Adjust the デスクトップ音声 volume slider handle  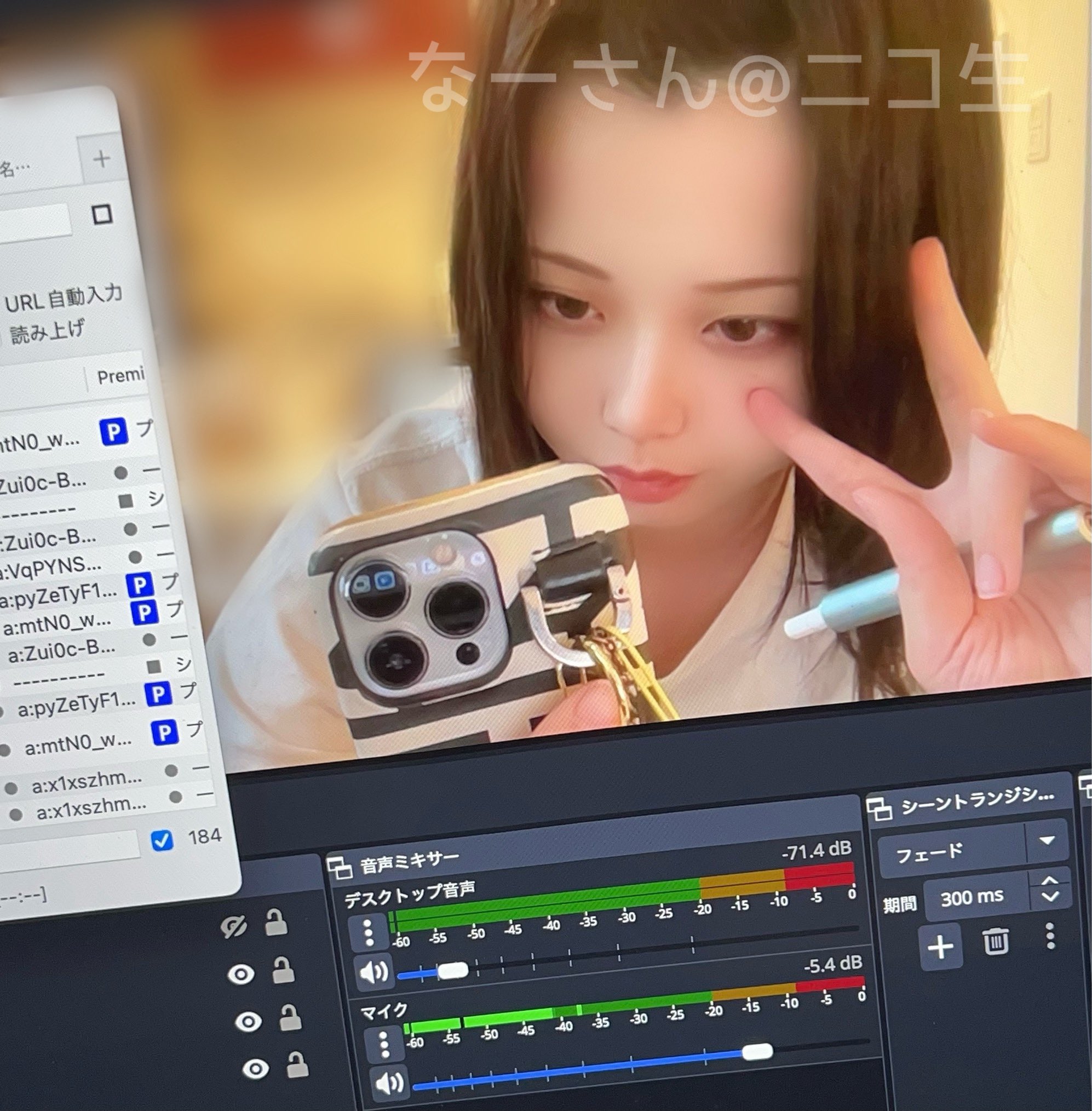452,971
